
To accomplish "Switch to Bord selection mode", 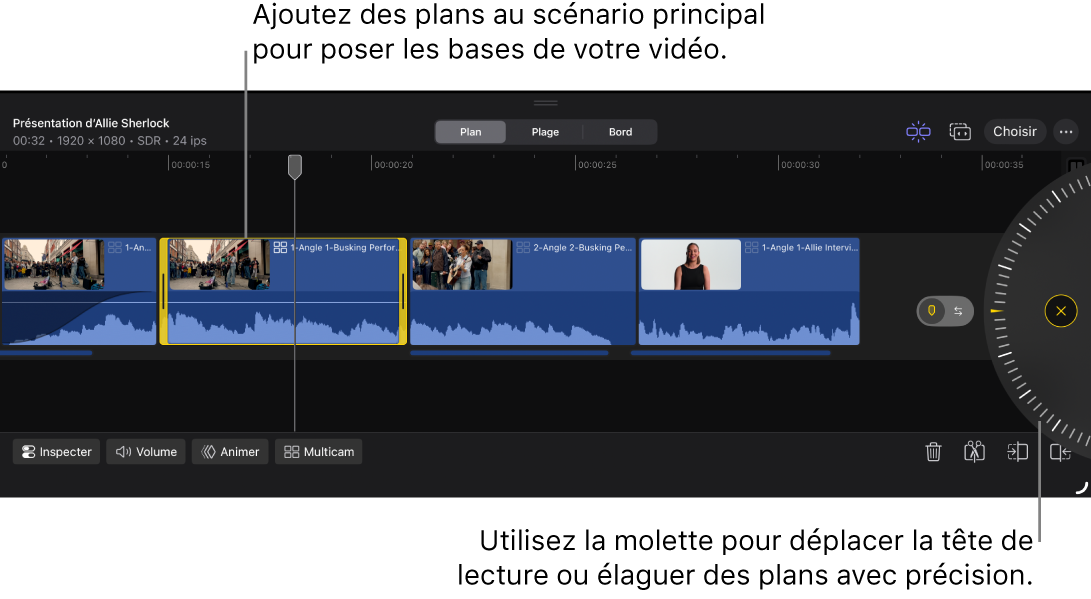I will click(620, 132).
